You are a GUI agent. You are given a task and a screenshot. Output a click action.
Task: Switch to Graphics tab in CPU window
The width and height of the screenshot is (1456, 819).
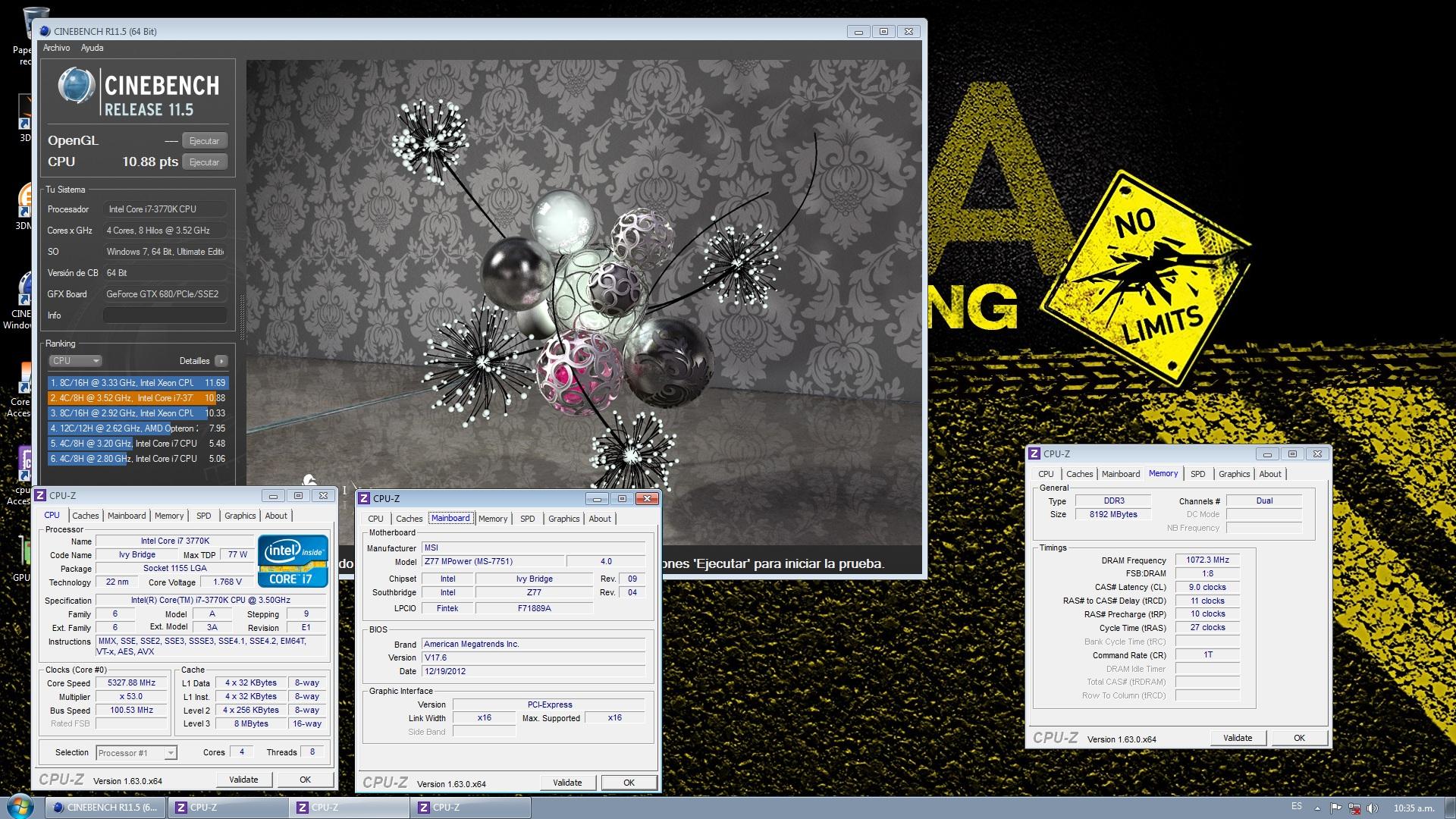tap(240, 516)
